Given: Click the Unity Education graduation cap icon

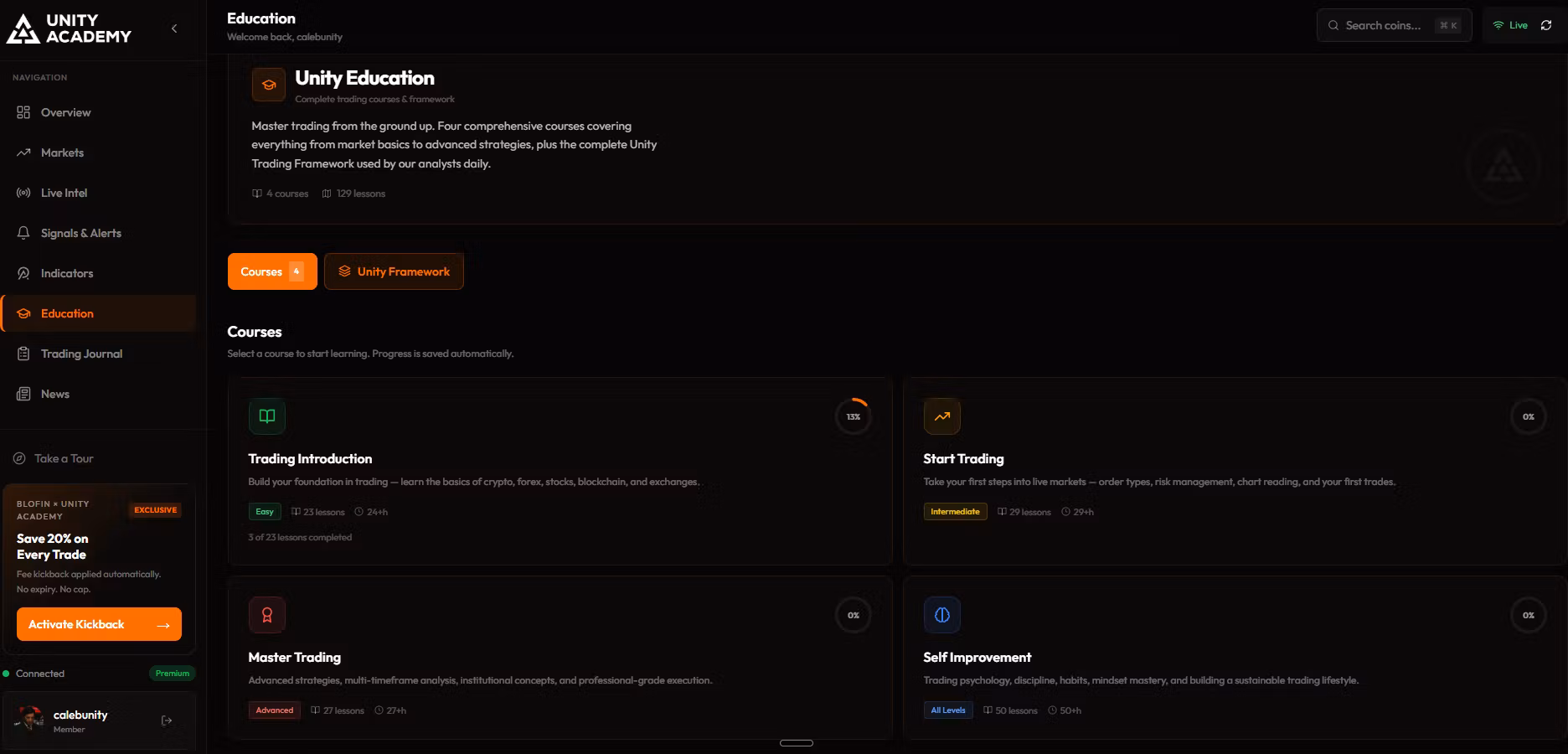Looking at the screenshot, I should [x=269, y=85].
